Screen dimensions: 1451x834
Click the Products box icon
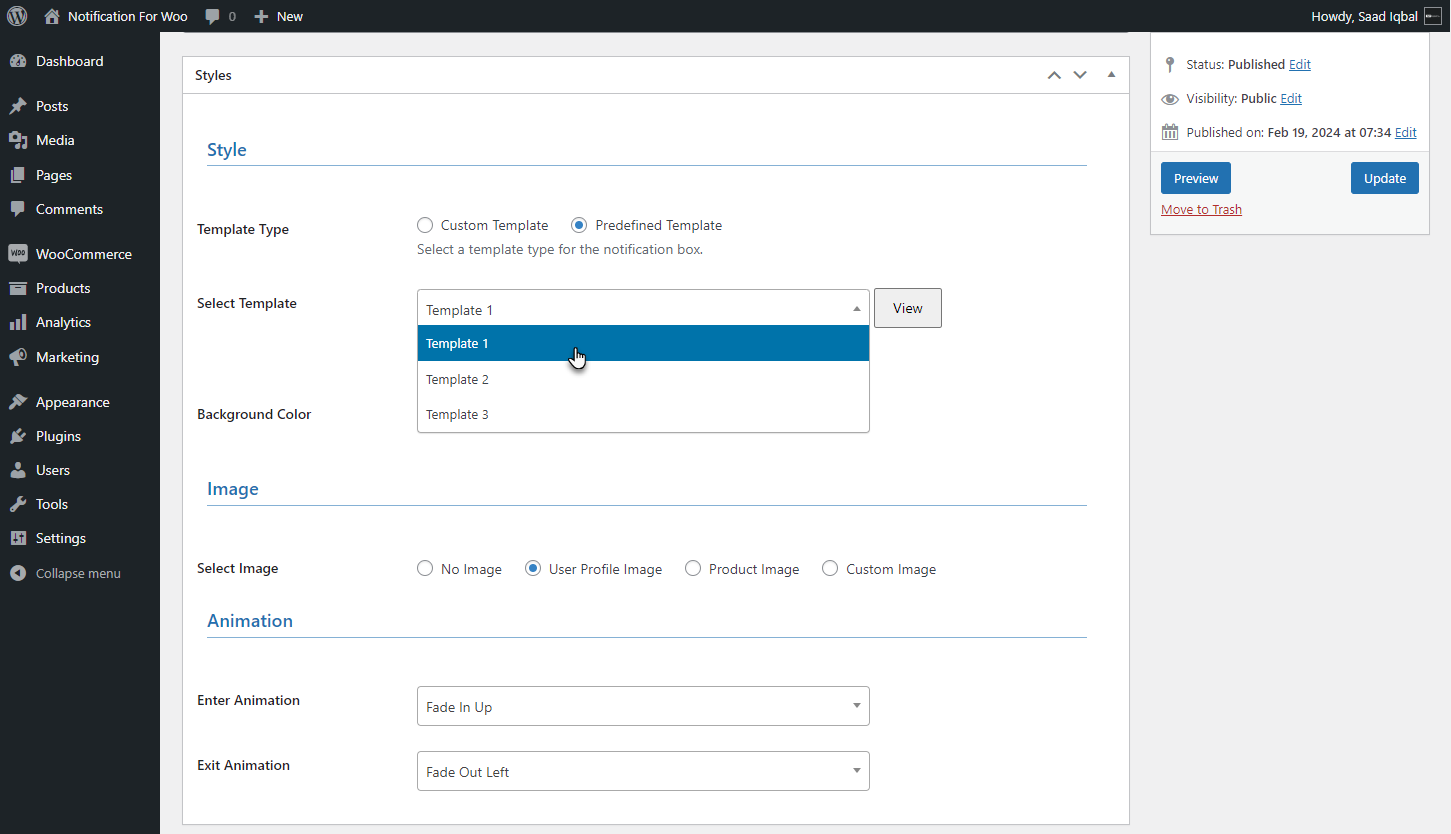pos(18,288)
